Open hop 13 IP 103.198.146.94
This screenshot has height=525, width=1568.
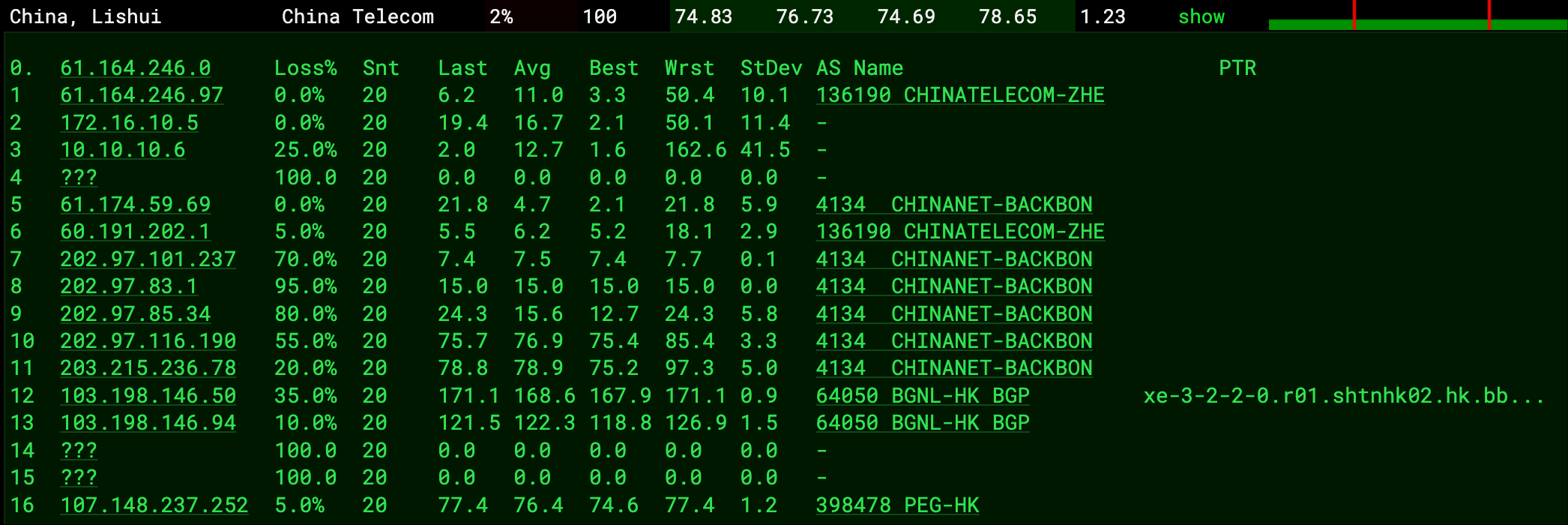click(x=148, y=423)
